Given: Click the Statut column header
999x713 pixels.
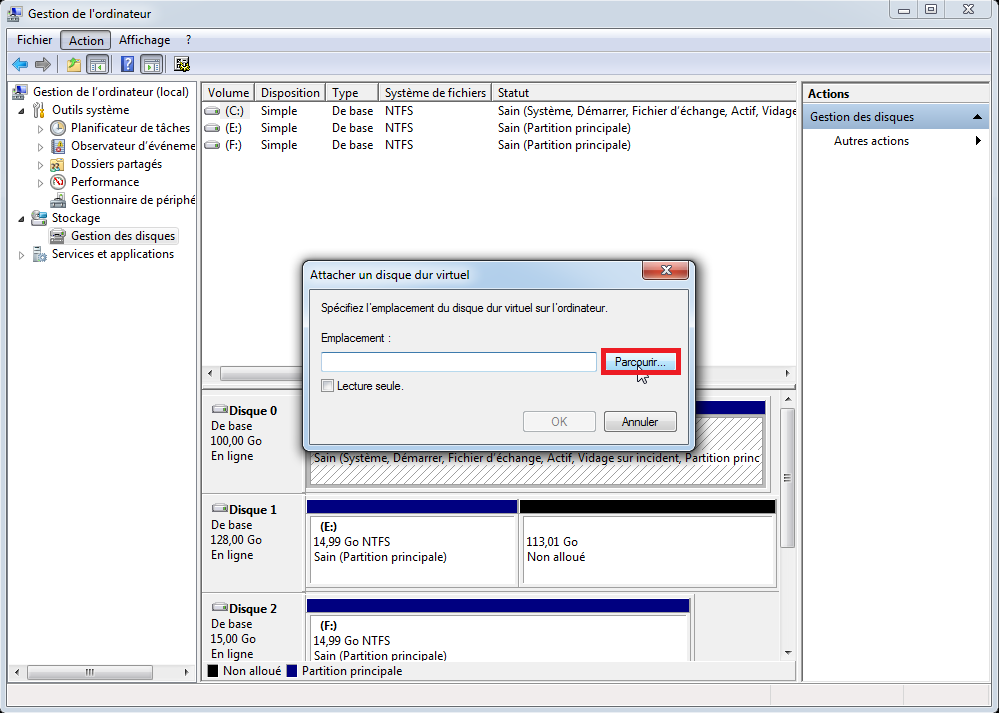Looking at the screenshot, I should 645,92.
